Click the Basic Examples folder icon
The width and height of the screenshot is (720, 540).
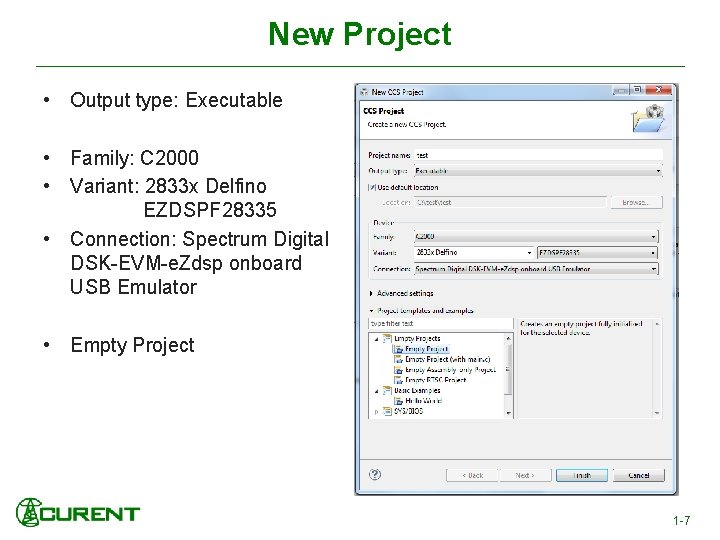[x=387, y=391]
